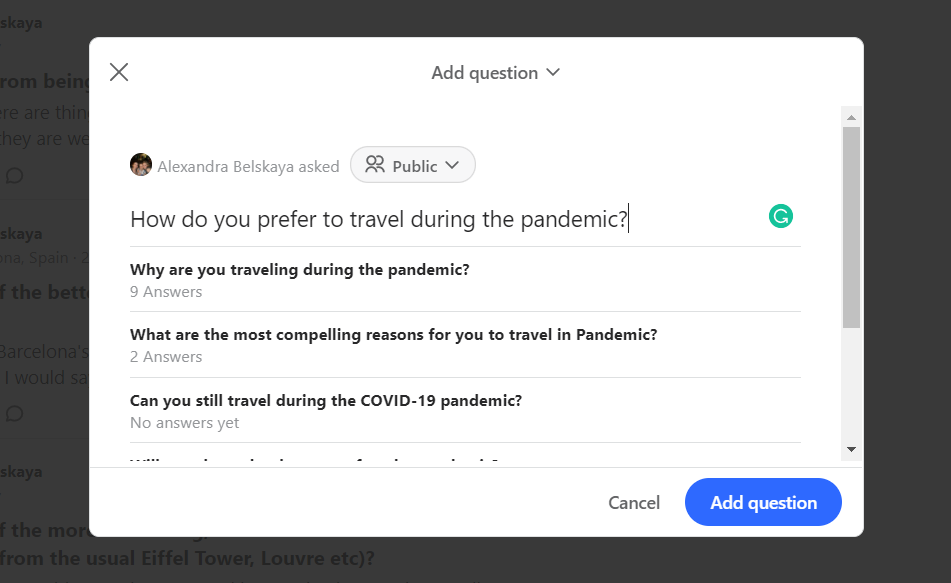Screen dimensions: 951x583
Task: Click the scrollbar down arrow
Action: click(851, 450)
